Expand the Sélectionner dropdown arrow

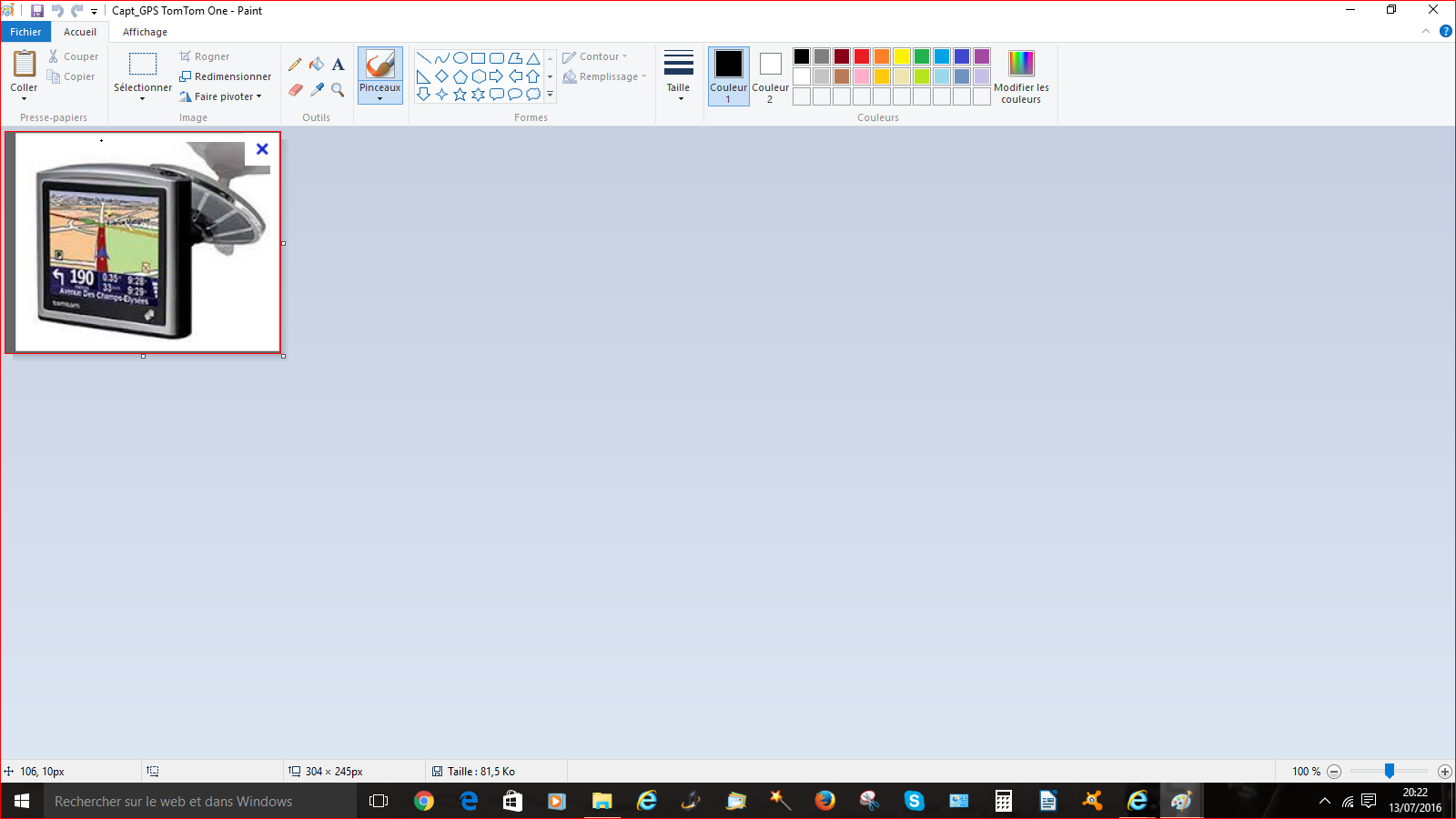(143, 98)
